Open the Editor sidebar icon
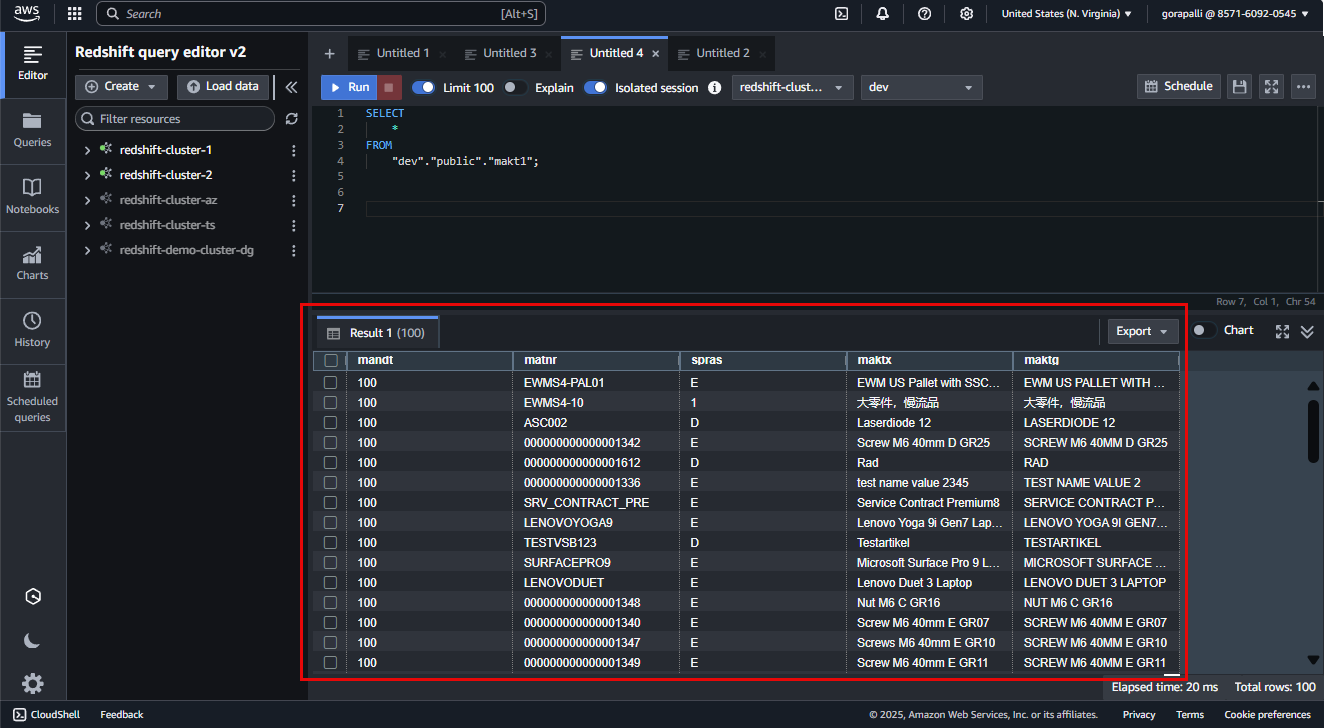 [33, 63]
